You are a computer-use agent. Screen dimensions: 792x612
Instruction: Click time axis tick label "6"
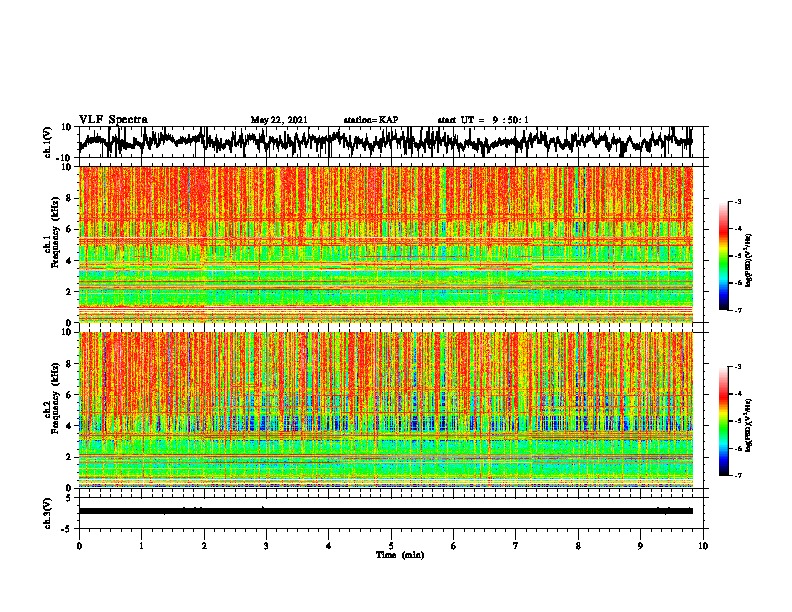click(x=454, y=546)
